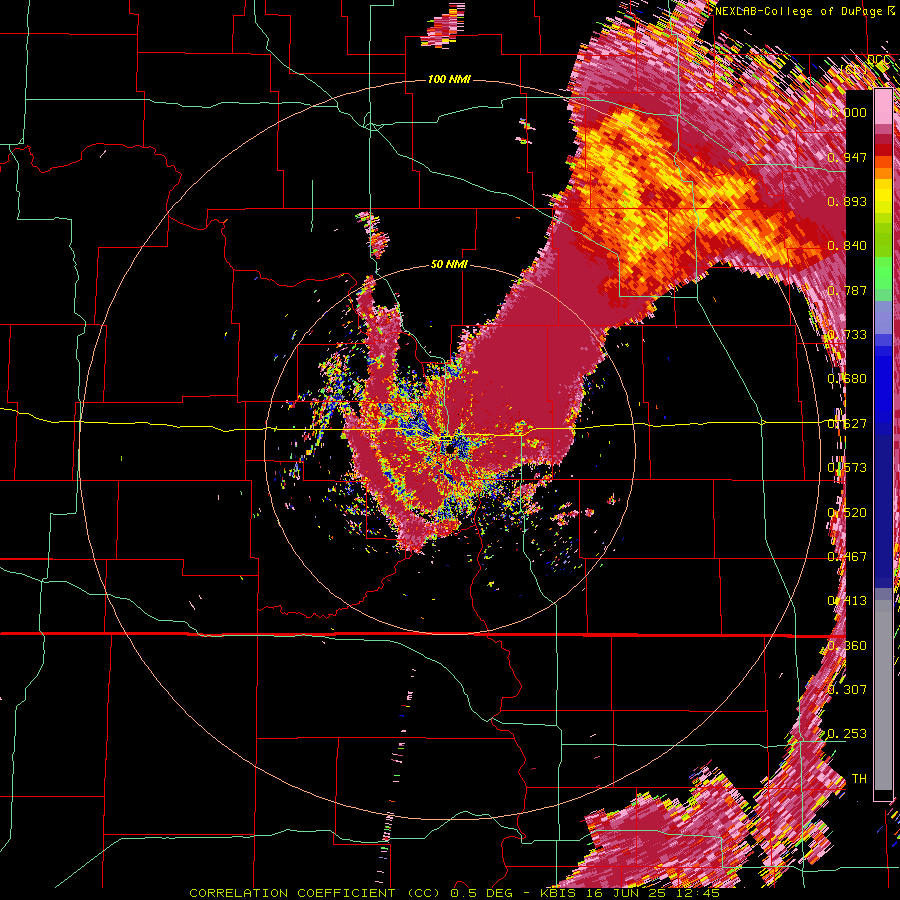The height and width of the screenshot is (900, 900).
Task: Pick the 0.627 legend value
Action: click(847, 424)
